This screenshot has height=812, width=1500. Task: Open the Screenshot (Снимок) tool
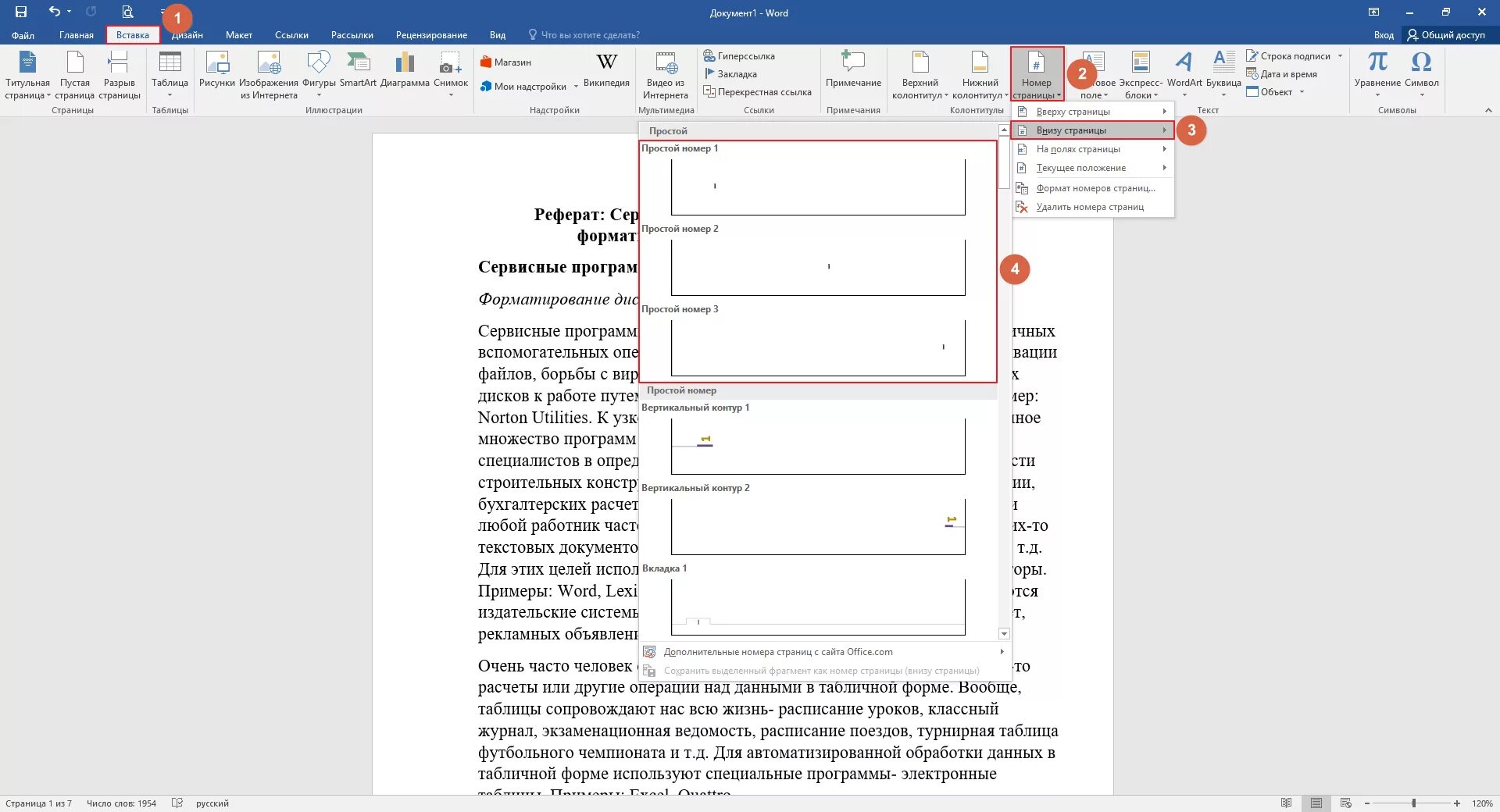coord(451,75)
